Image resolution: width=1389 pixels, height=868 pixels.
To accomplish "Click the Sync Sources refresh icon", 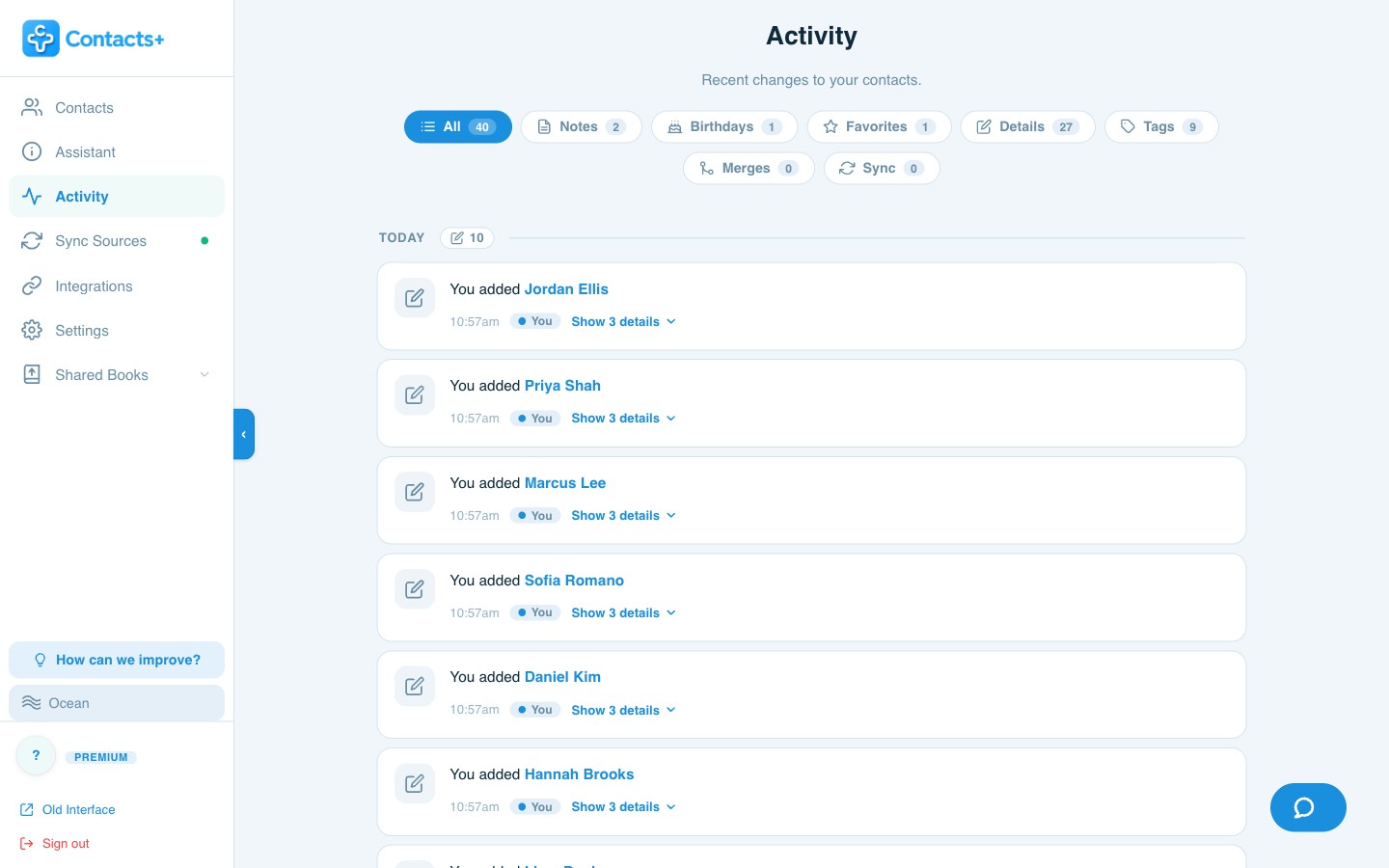I will coord(32,241).
